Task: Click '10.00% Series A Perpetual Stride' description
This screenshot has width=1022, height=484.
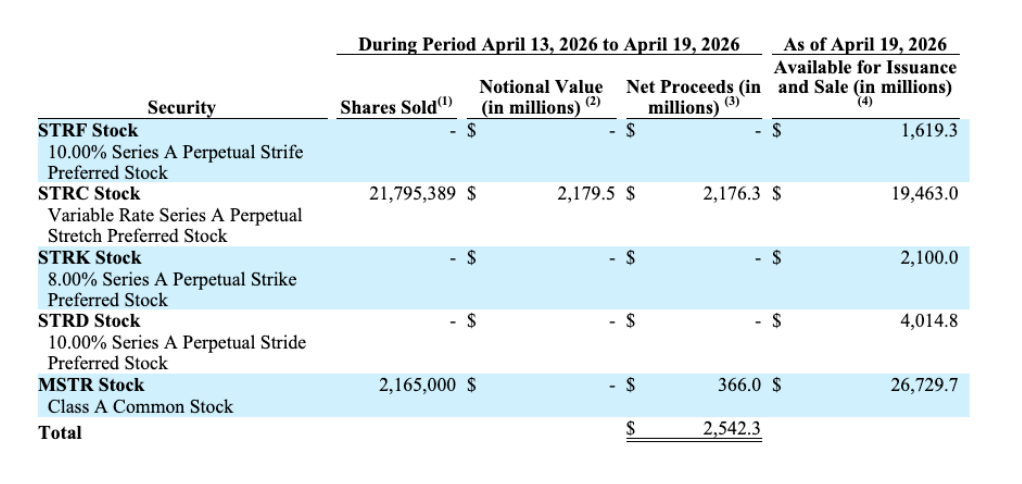Action: click(177, 342)
